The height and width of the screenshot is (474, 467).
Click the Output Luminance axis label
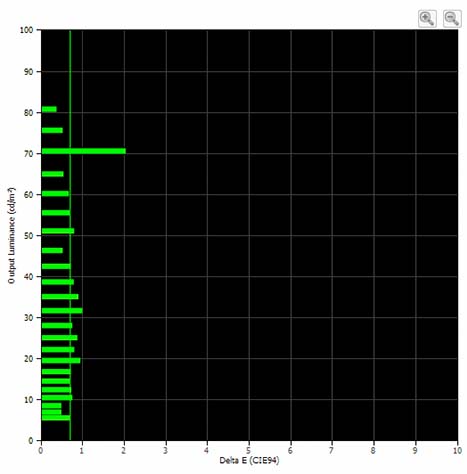tap(11, 235)
